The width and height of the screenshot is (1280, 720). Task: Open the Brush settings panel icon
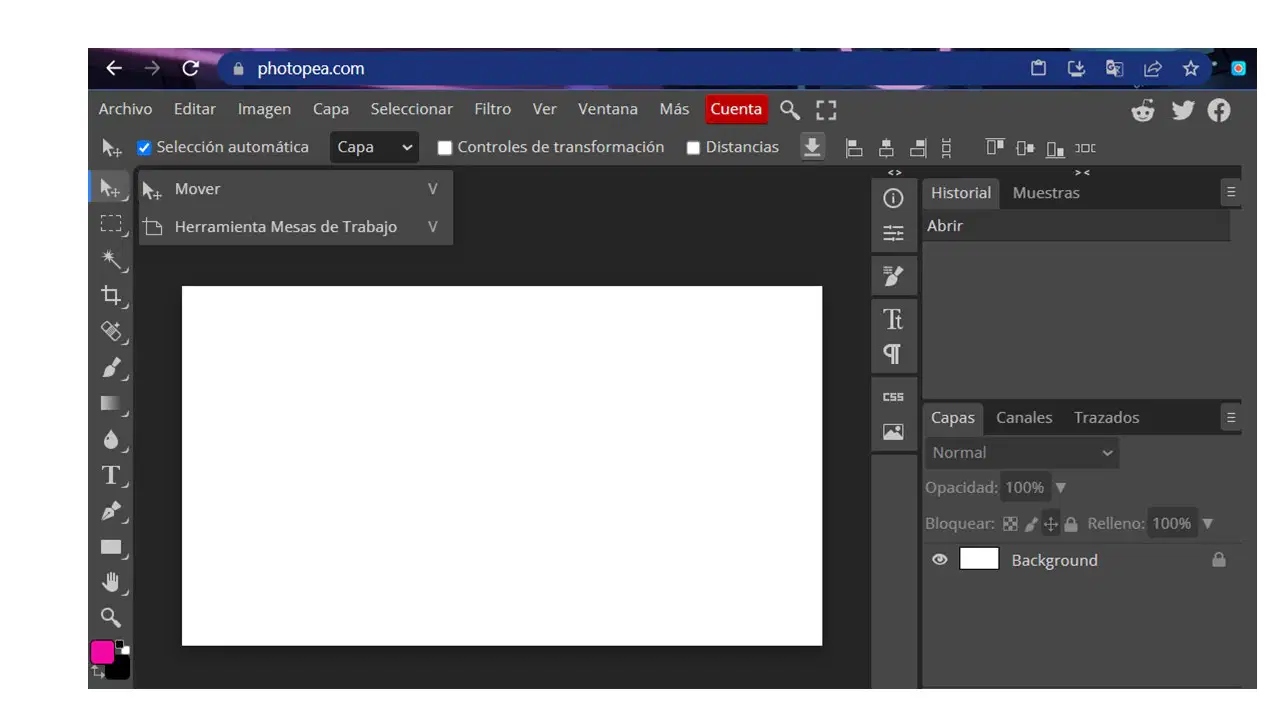coord(893,275)
